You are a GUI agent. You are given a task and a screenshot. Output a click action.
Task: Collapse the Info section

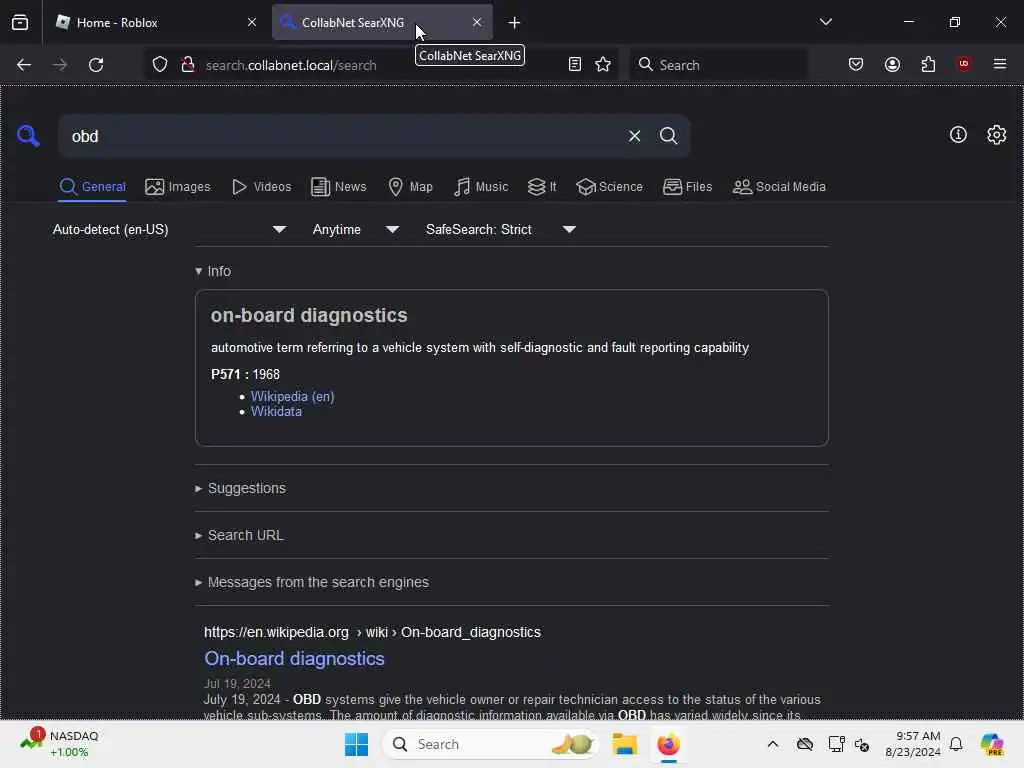click(x=213, y=271)
